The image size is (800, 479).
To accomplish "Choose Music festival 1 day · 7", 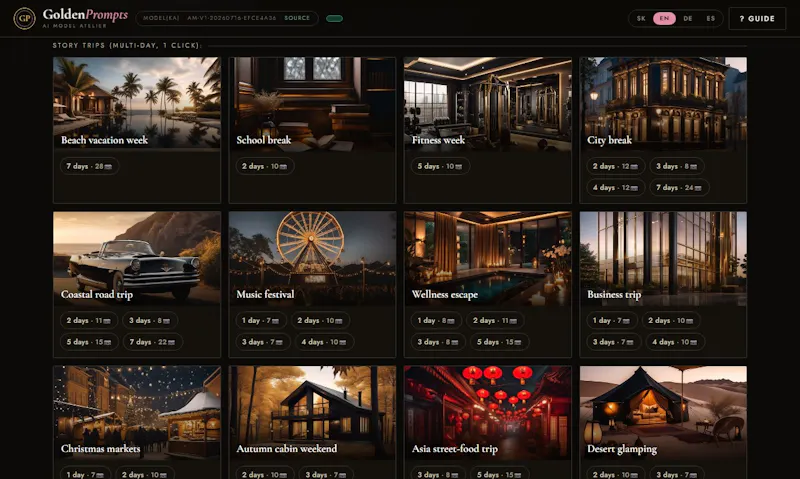I will [261, 320].
